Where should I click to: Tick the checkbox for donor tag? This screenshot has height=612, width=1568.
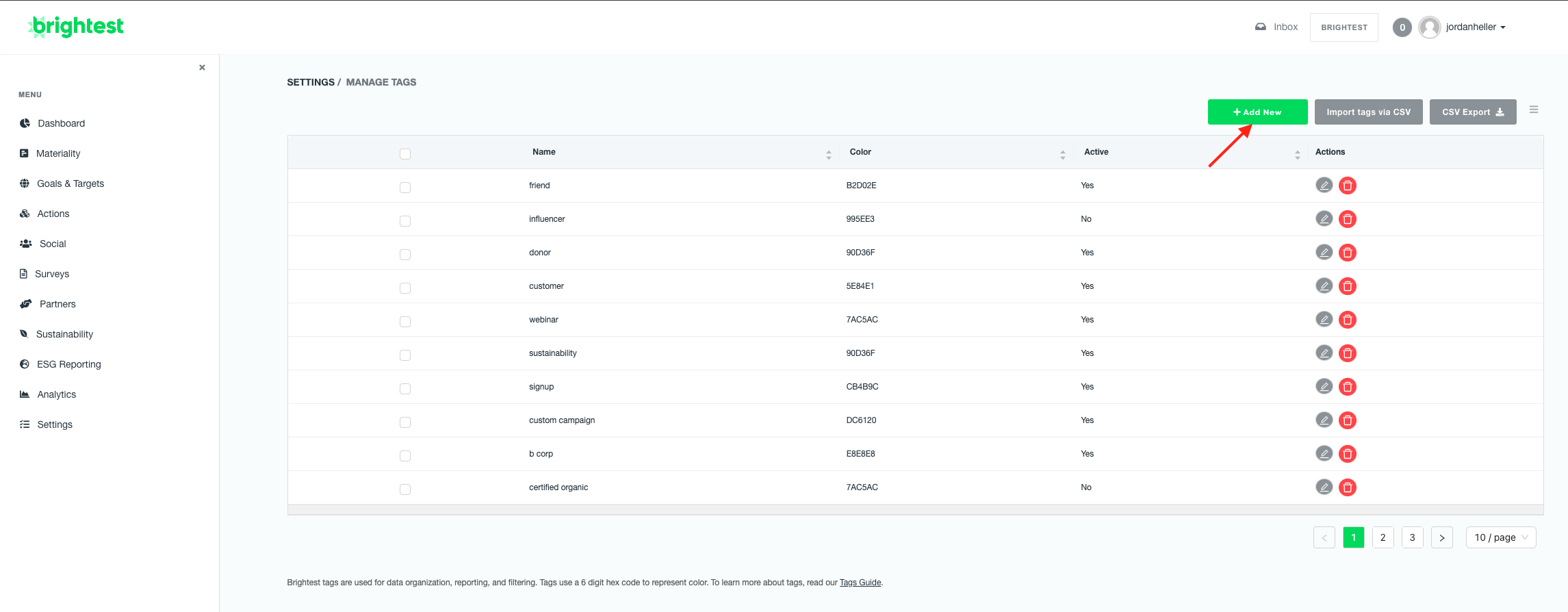(x=405, y=255)
